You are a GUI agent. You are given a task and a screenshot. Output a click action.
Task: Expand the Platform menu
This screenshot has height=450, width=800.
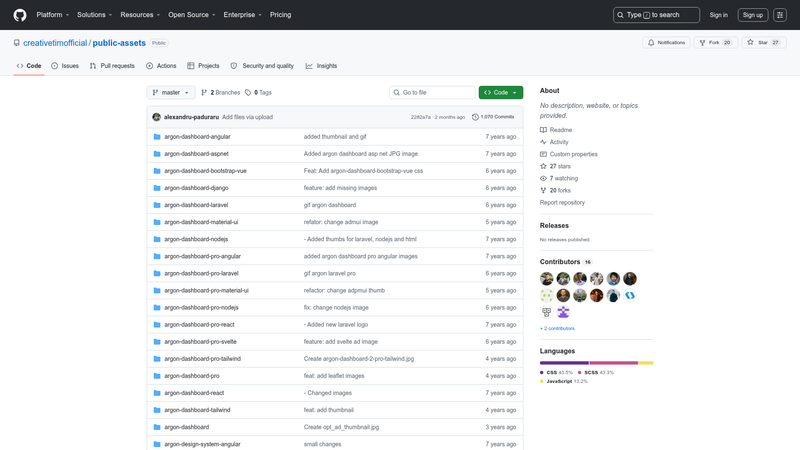53,15
